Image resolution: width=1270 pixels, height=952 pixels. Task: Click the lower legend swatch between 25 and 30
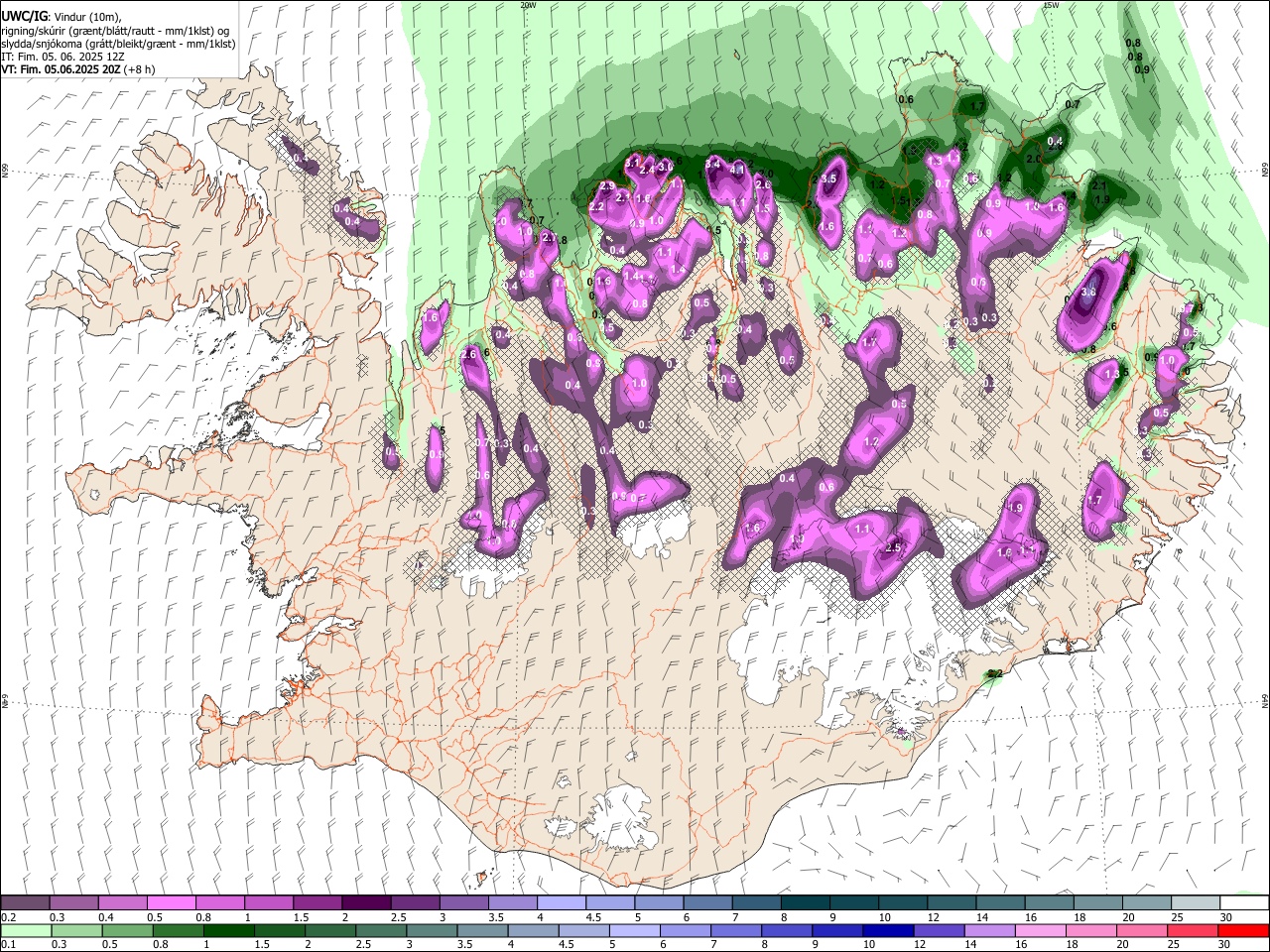[x=1191, y=931]
